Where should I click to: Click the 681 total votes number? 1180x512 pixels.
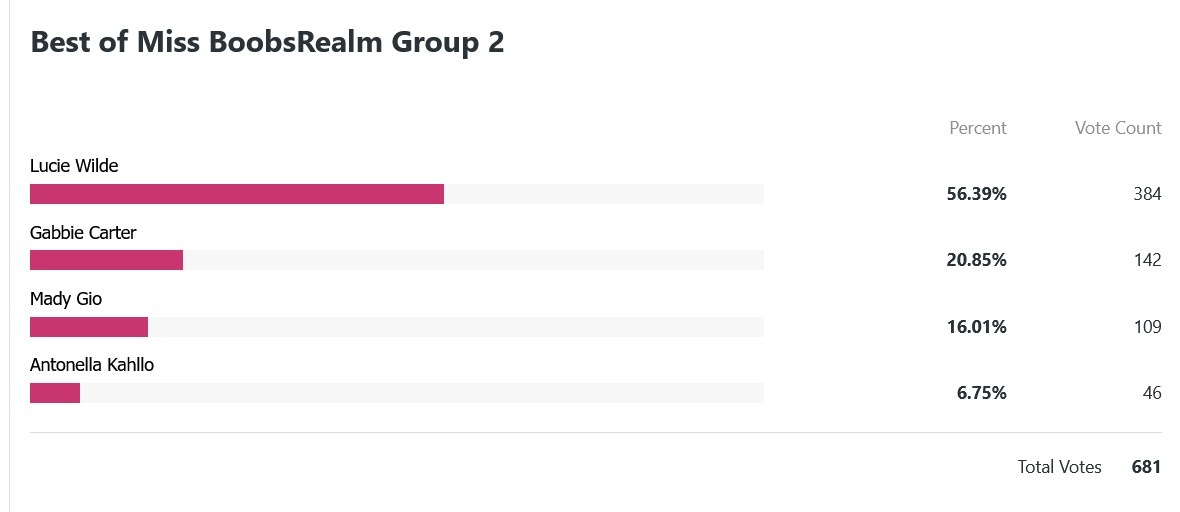coord(1146,467)
